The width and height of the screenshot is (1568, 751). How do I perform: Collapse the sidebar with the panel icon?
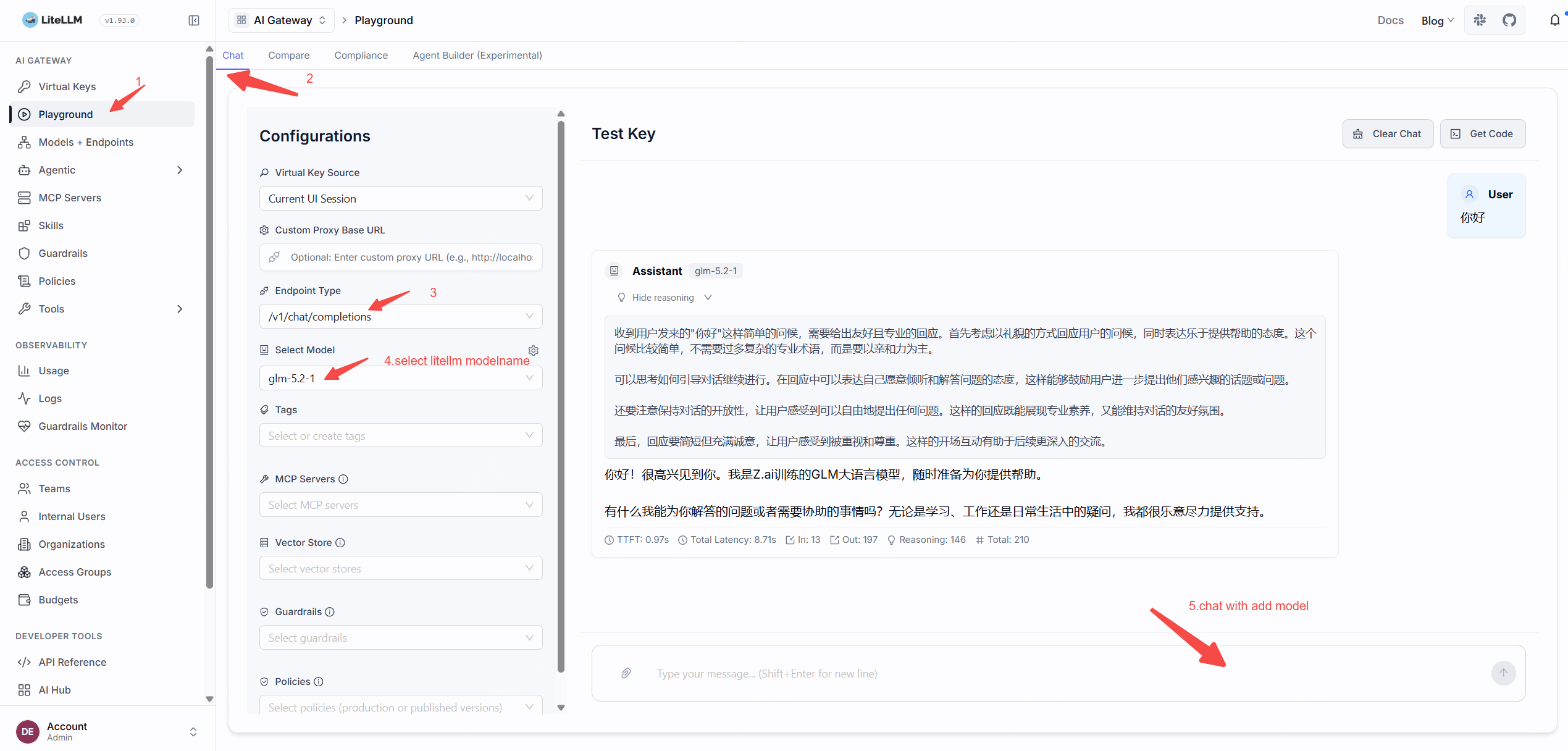click(193, 20)
